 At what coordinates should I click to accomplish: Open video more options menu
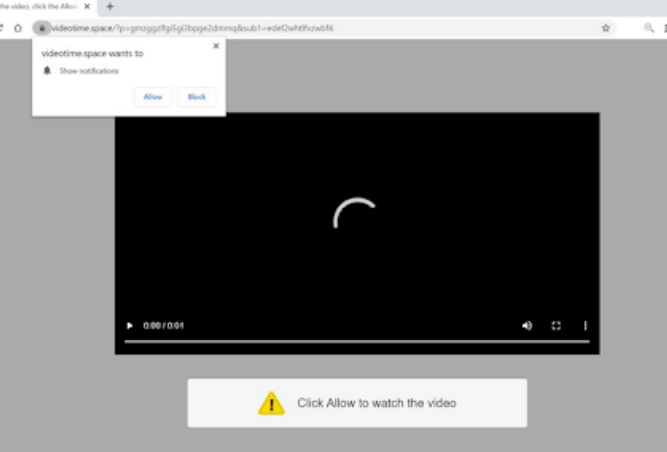585,326
